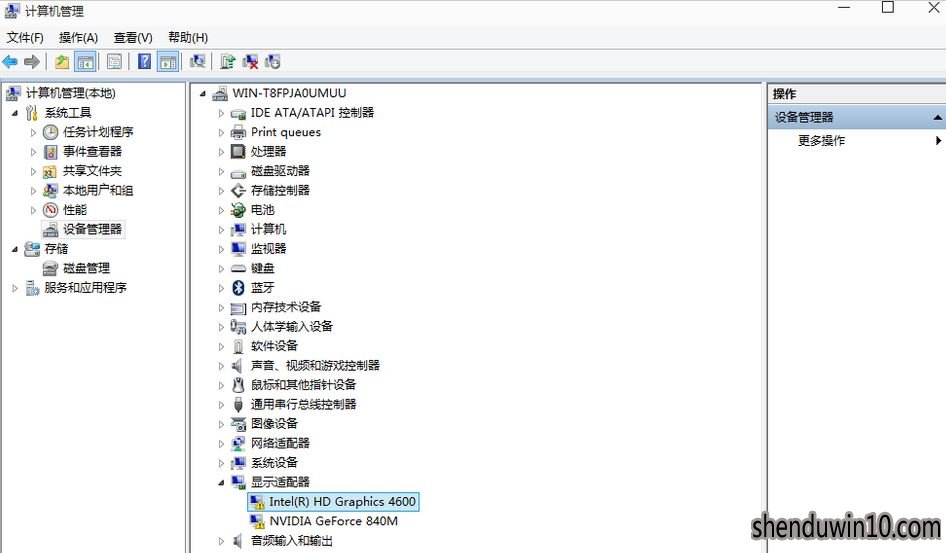Select 计算机管理(本地) root item
The height and width of the screenshot is (553, 946).
pos(71,93)
